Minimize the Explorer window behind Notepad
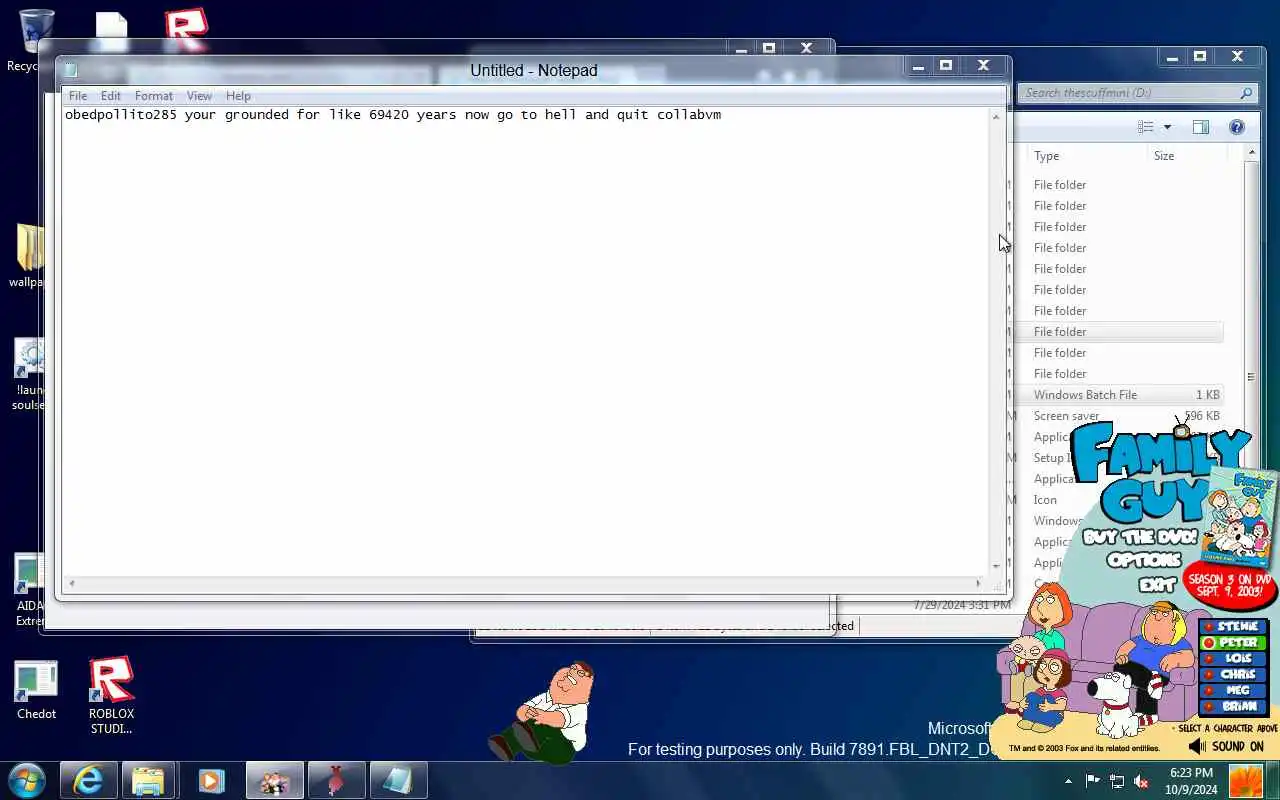Viewport: 1280px width, 800px height. (x=1172, y=57)
